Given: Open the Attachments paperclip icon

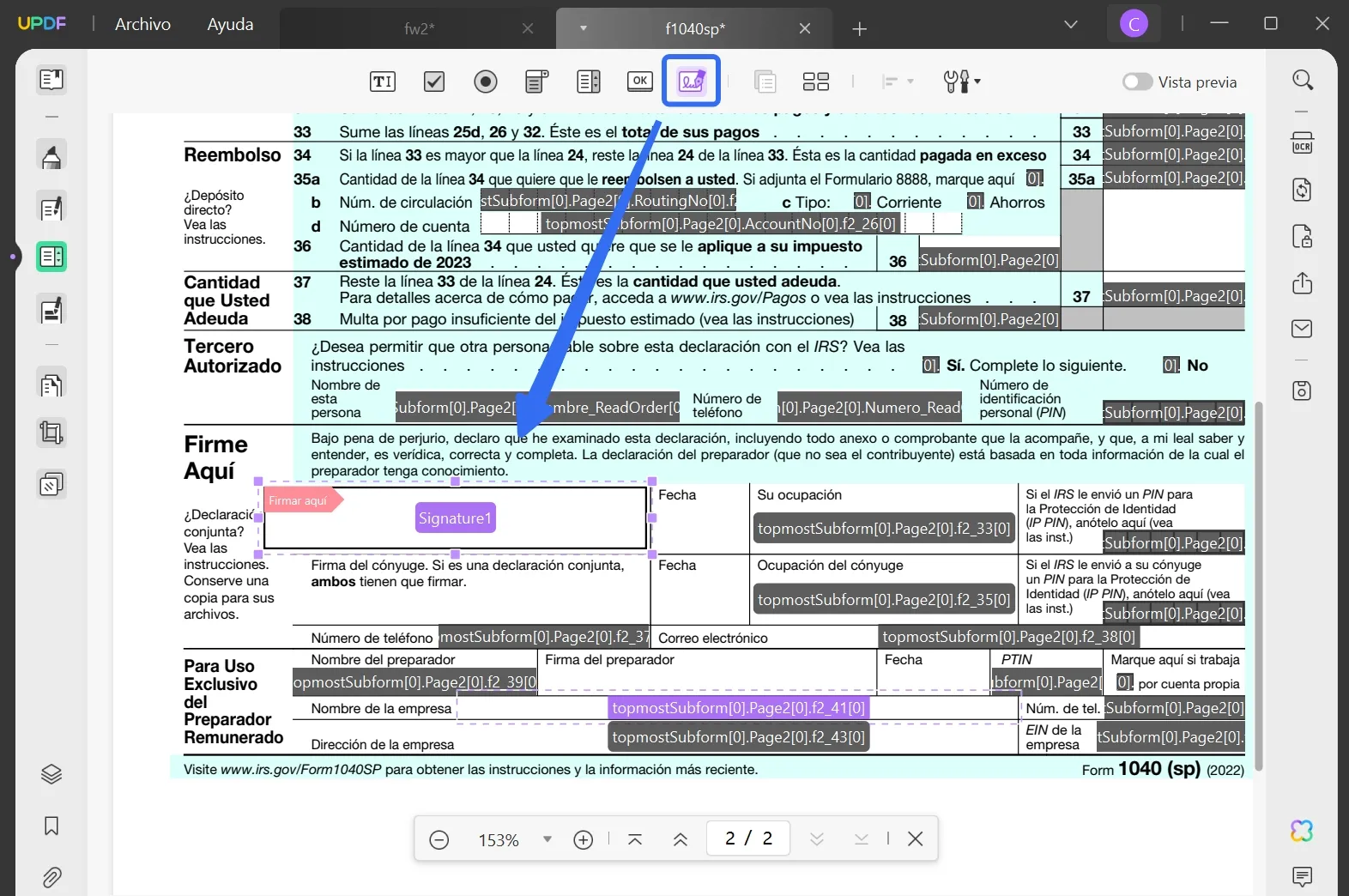Looking at the screenshot, I should coord(51,877).
